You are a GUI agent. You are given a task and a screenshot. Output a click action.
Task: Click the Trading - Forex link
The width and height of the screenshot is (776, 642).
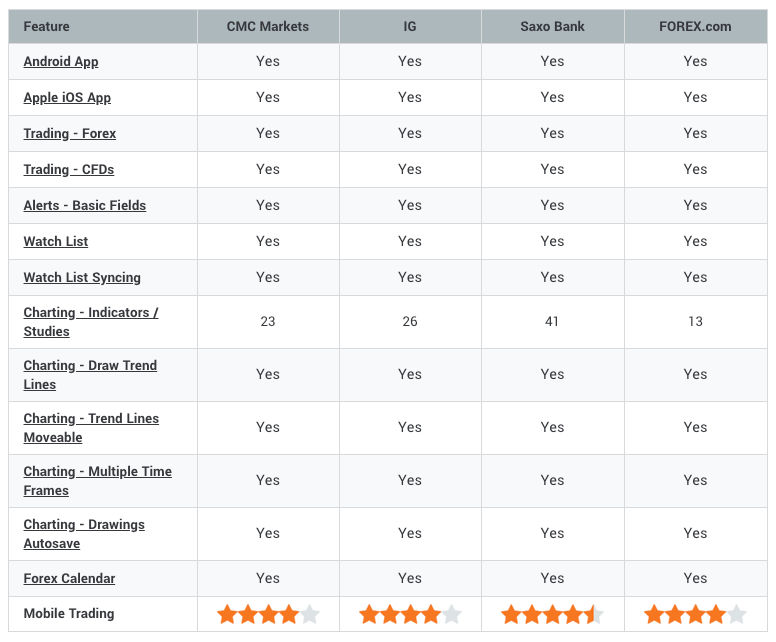70,134
